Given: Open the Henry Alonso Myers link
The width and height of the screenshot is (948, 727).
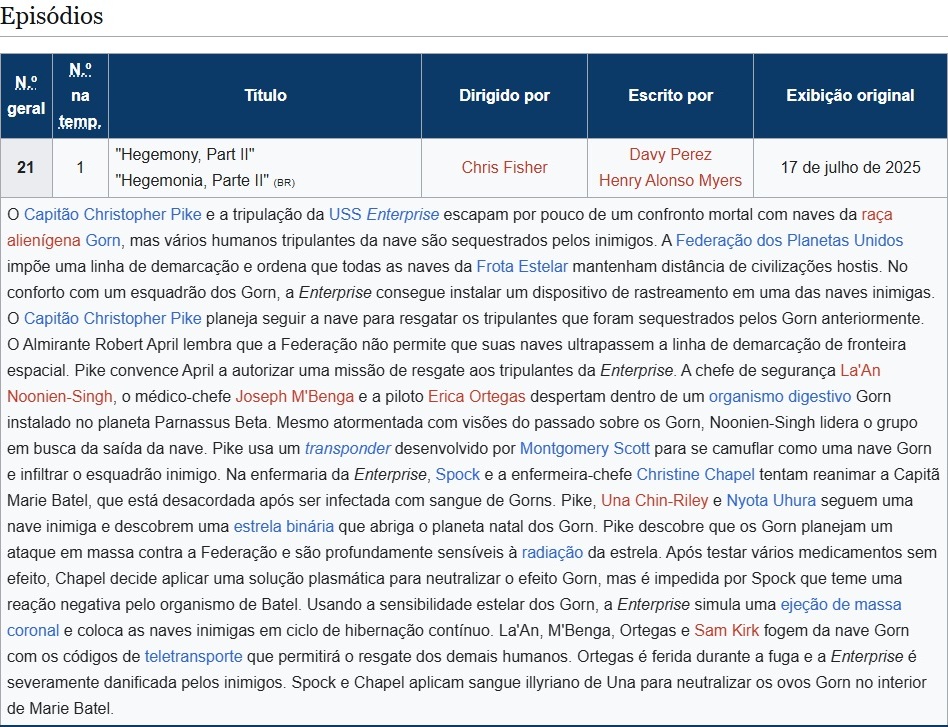Looking at the screenshot, I should pyautogui.click(x=670, y=180).
